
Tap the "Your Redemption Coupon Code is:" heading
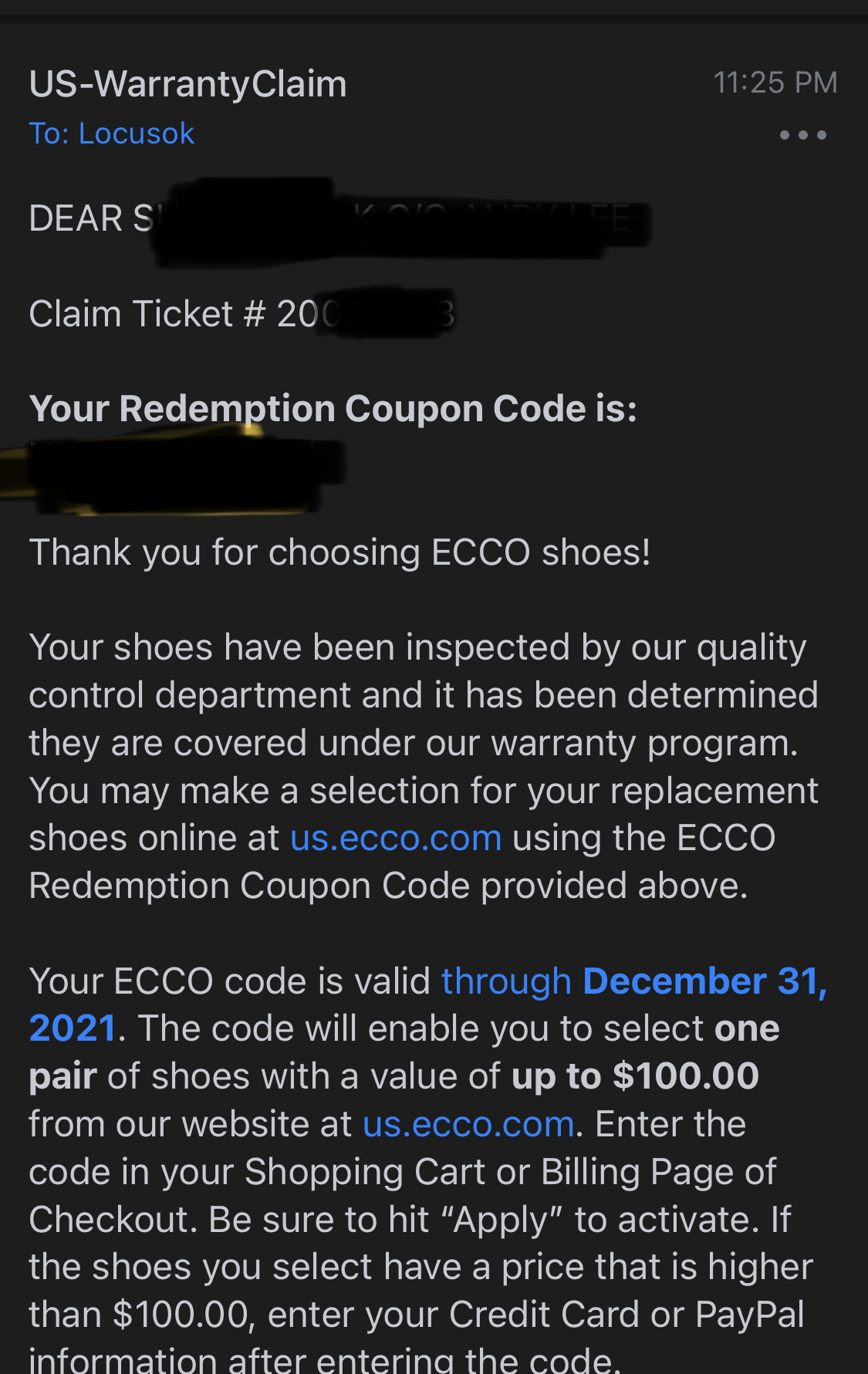point(333,408)
